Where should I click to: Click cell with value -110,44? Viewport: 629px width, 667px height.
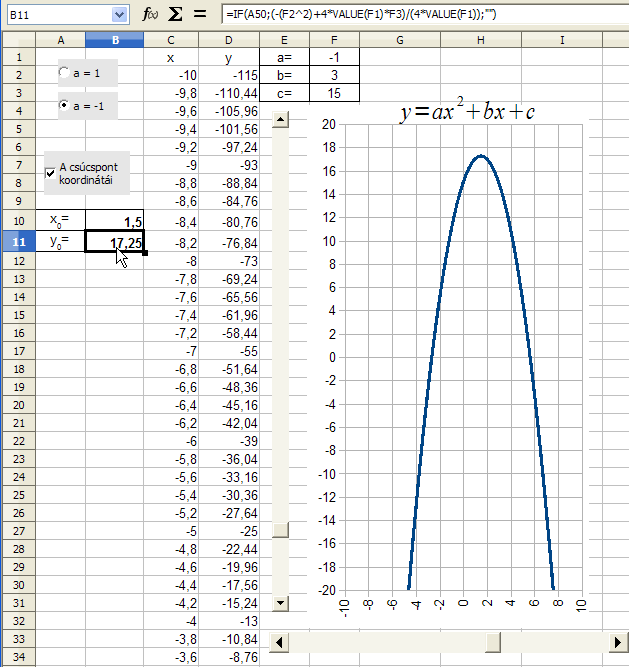click(229, 93)
